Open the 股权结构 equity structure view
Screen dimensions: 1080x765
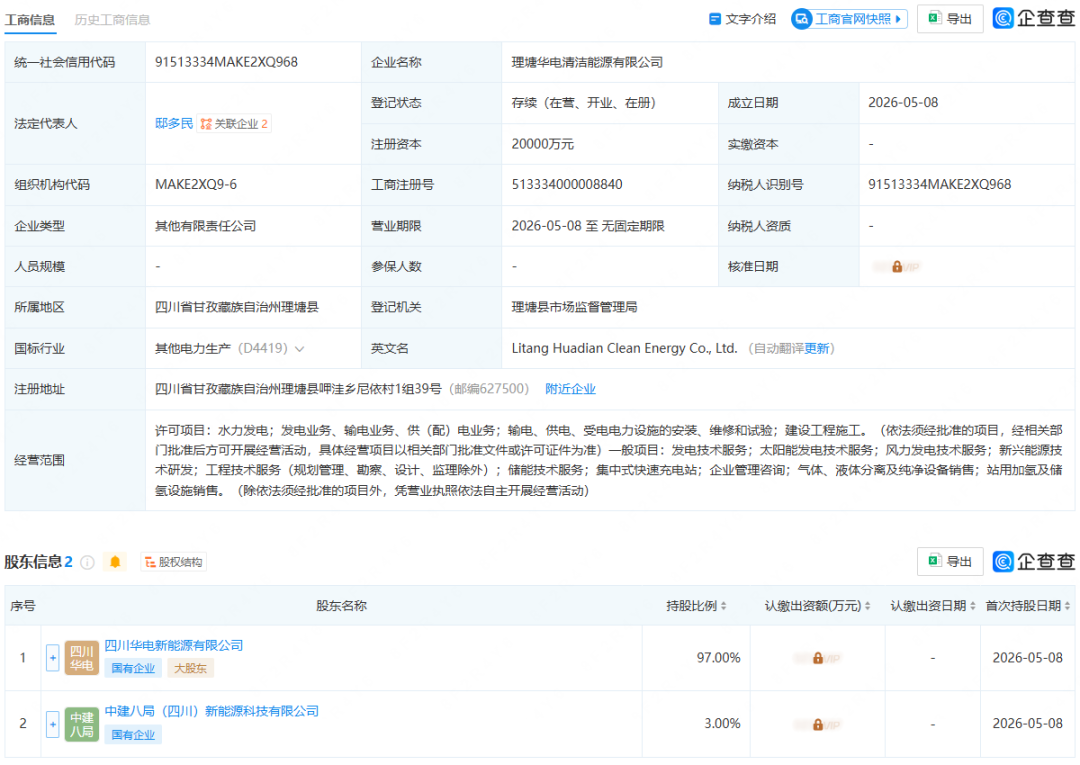coord(174,562)
